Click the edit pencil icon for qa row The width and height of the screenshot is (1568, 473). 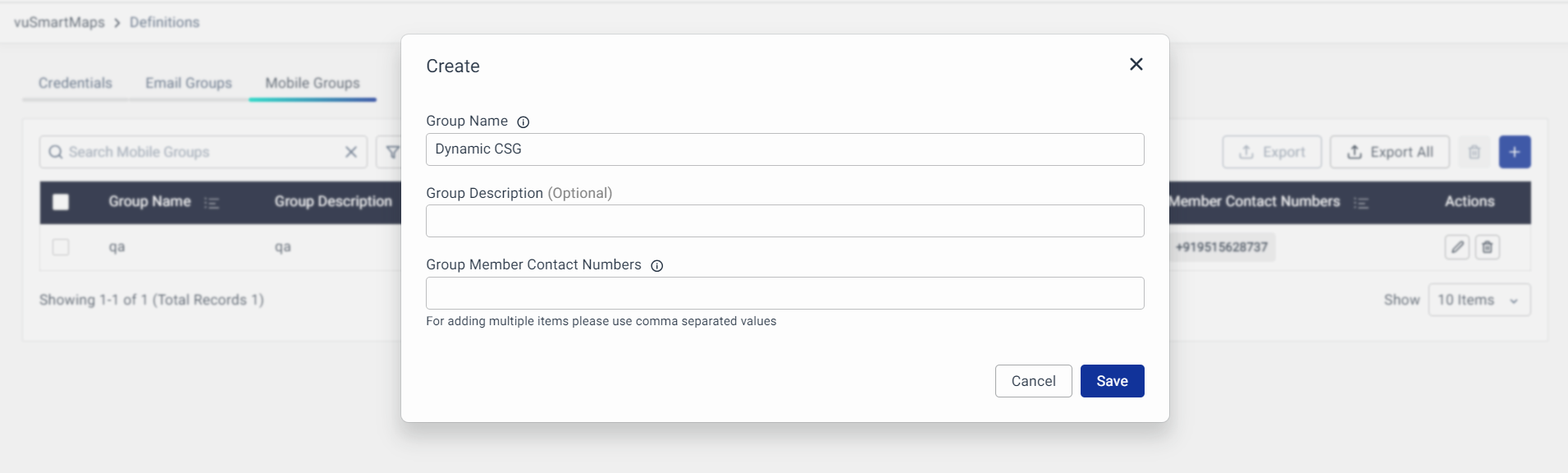tap(1456, 247)
